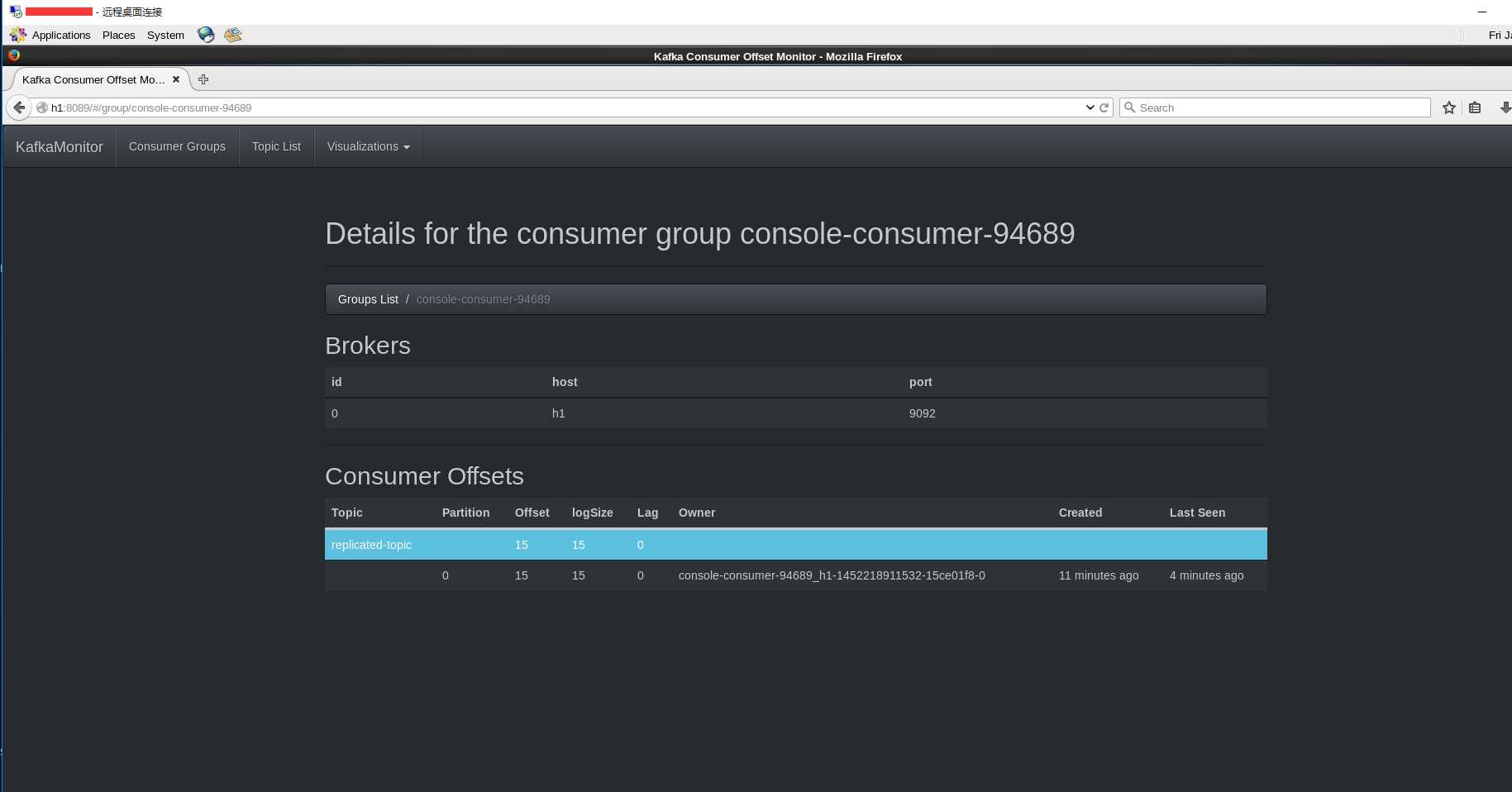
Task: Click the address bar URL
Action: click(x=151, y=107)
